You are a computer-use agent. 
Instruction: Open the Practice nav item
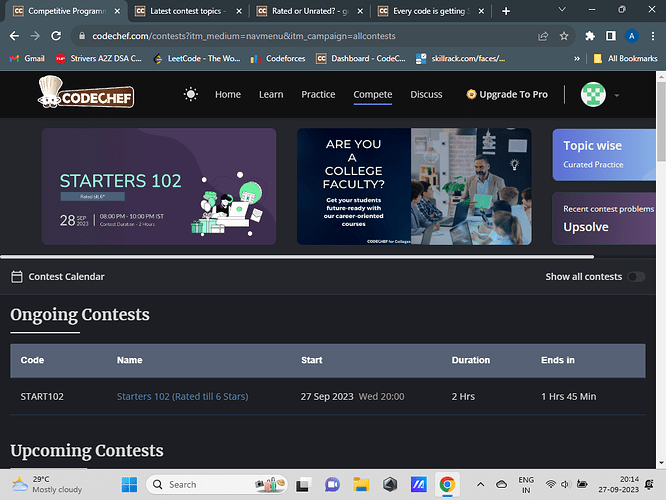318,94
